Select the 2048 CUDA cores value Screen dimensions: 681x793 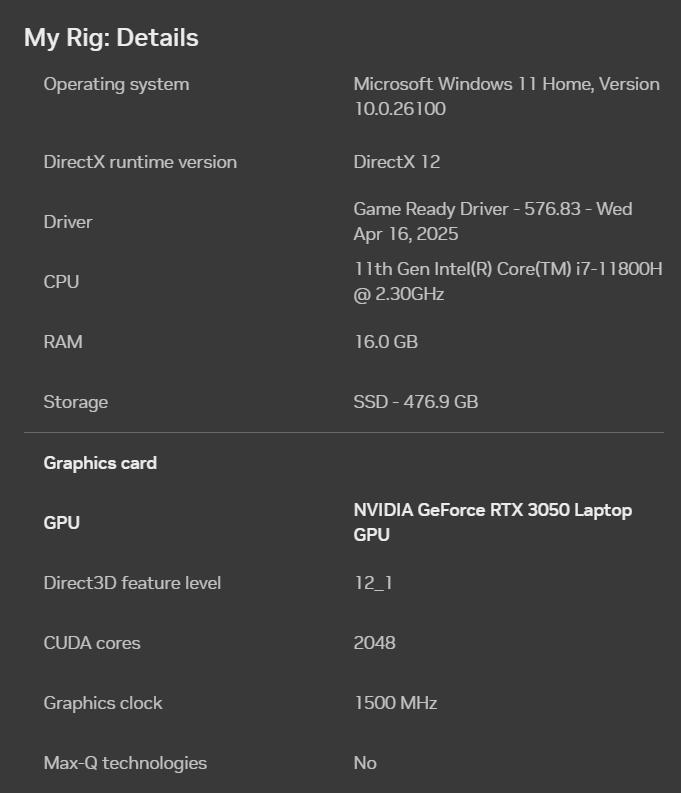tap(374, 643)
